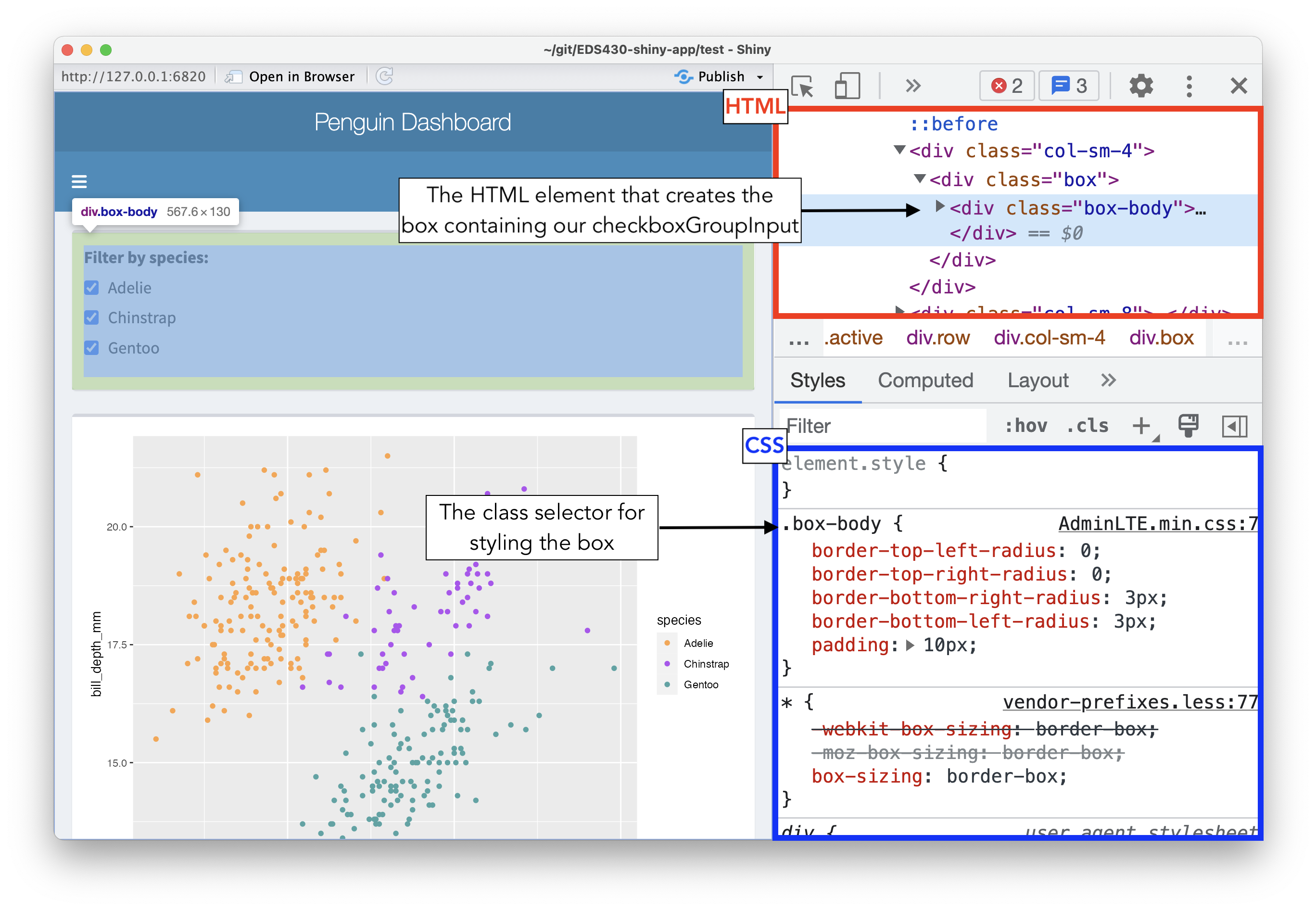Viewport: 1316px width, 911px height.
Task: Uncheck the Adelie species filter
Action: 92,288
